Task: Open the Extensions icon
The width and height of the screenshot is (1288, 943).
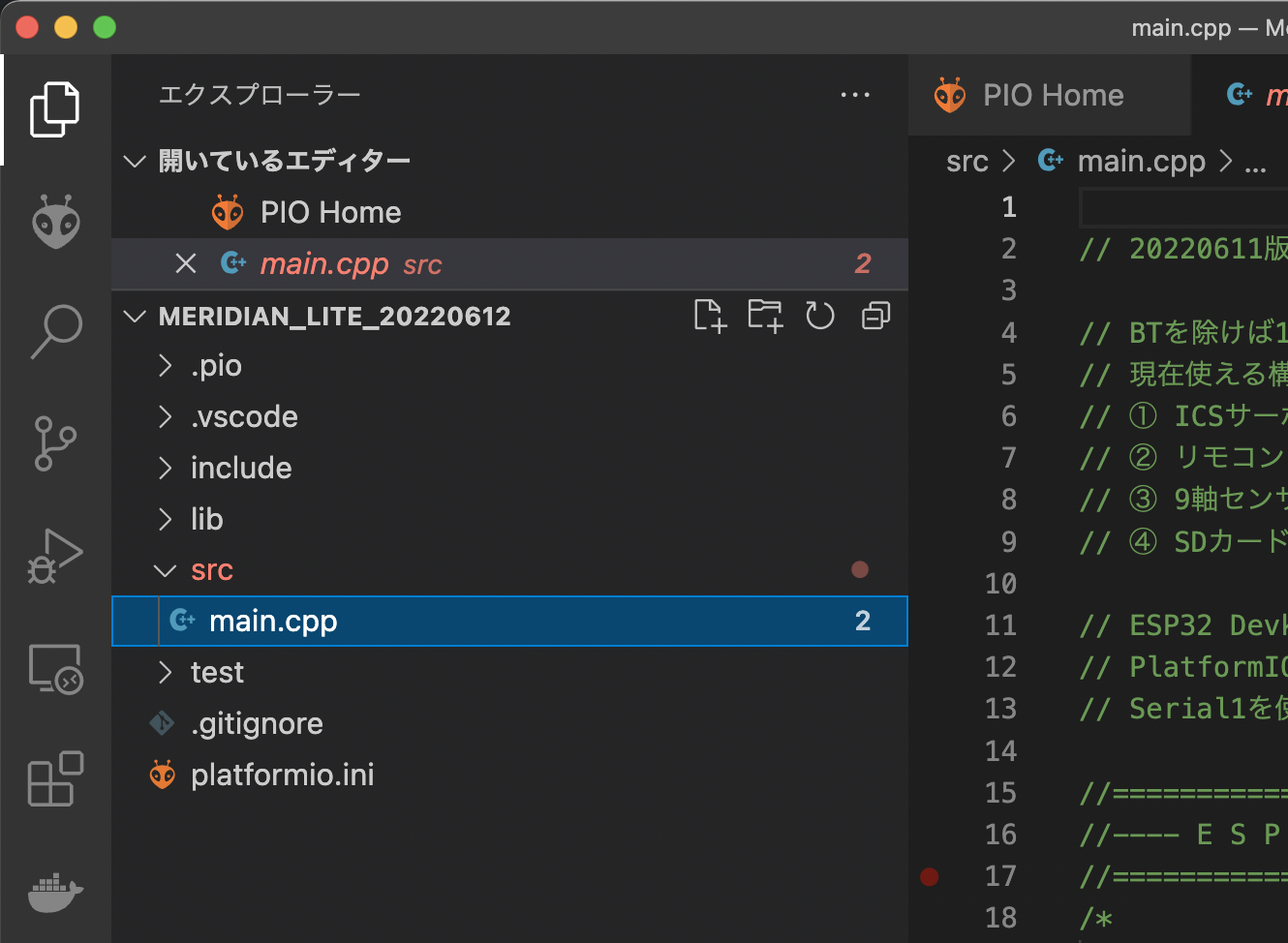Action: pos(55,779)
